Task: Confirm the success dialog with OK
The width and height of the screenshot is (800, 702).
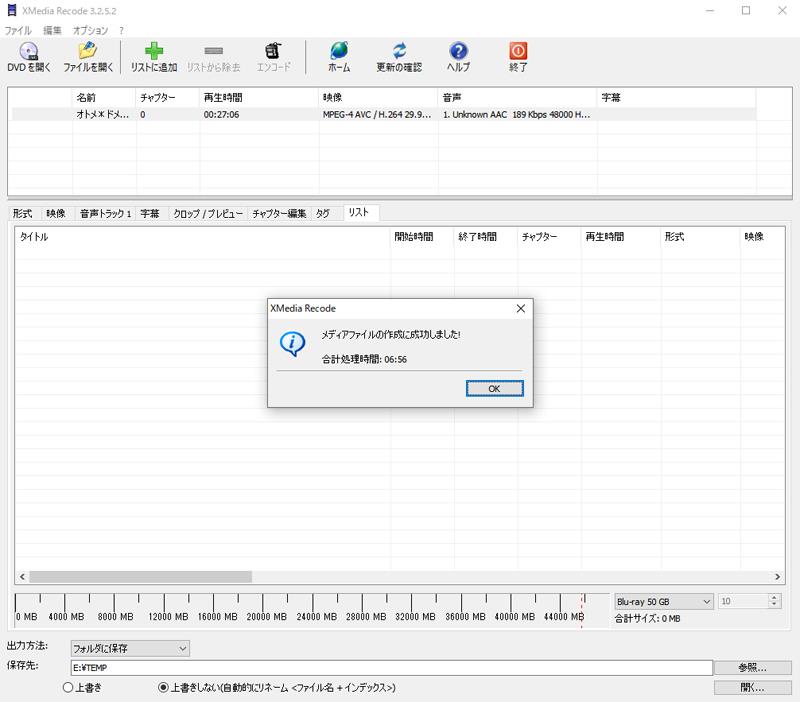Action: pos(494,389)
